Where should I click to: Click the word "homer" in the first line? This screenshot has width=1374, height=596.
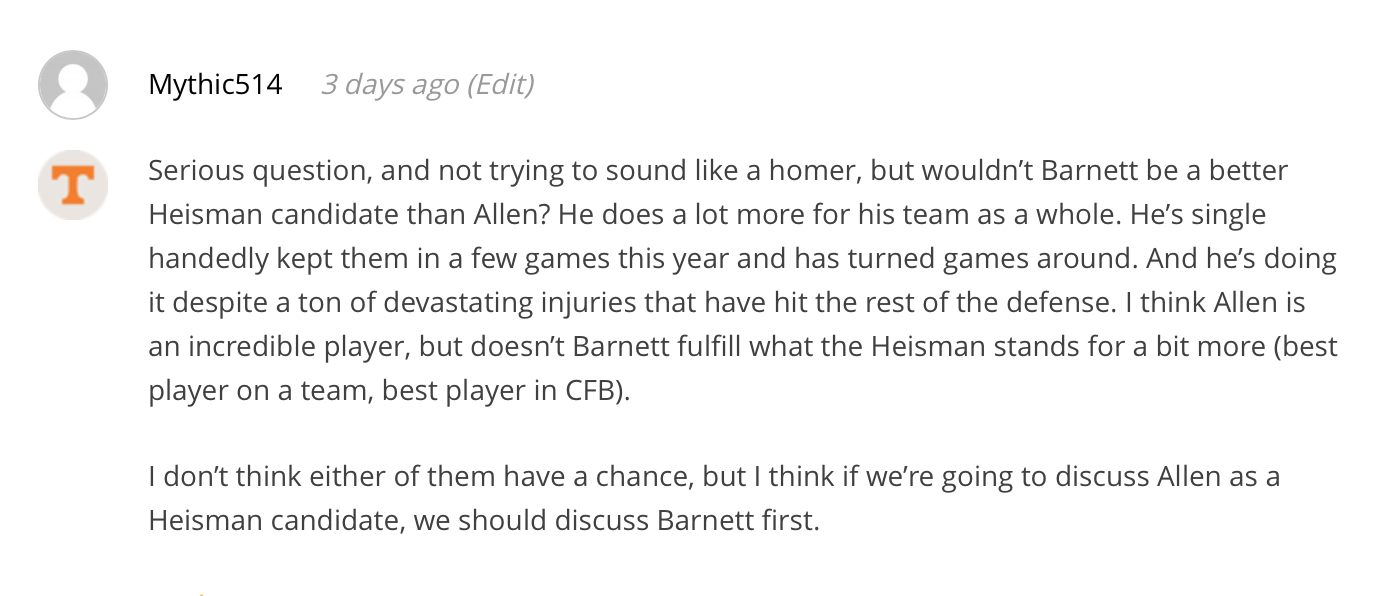click(x=811, y=170)
